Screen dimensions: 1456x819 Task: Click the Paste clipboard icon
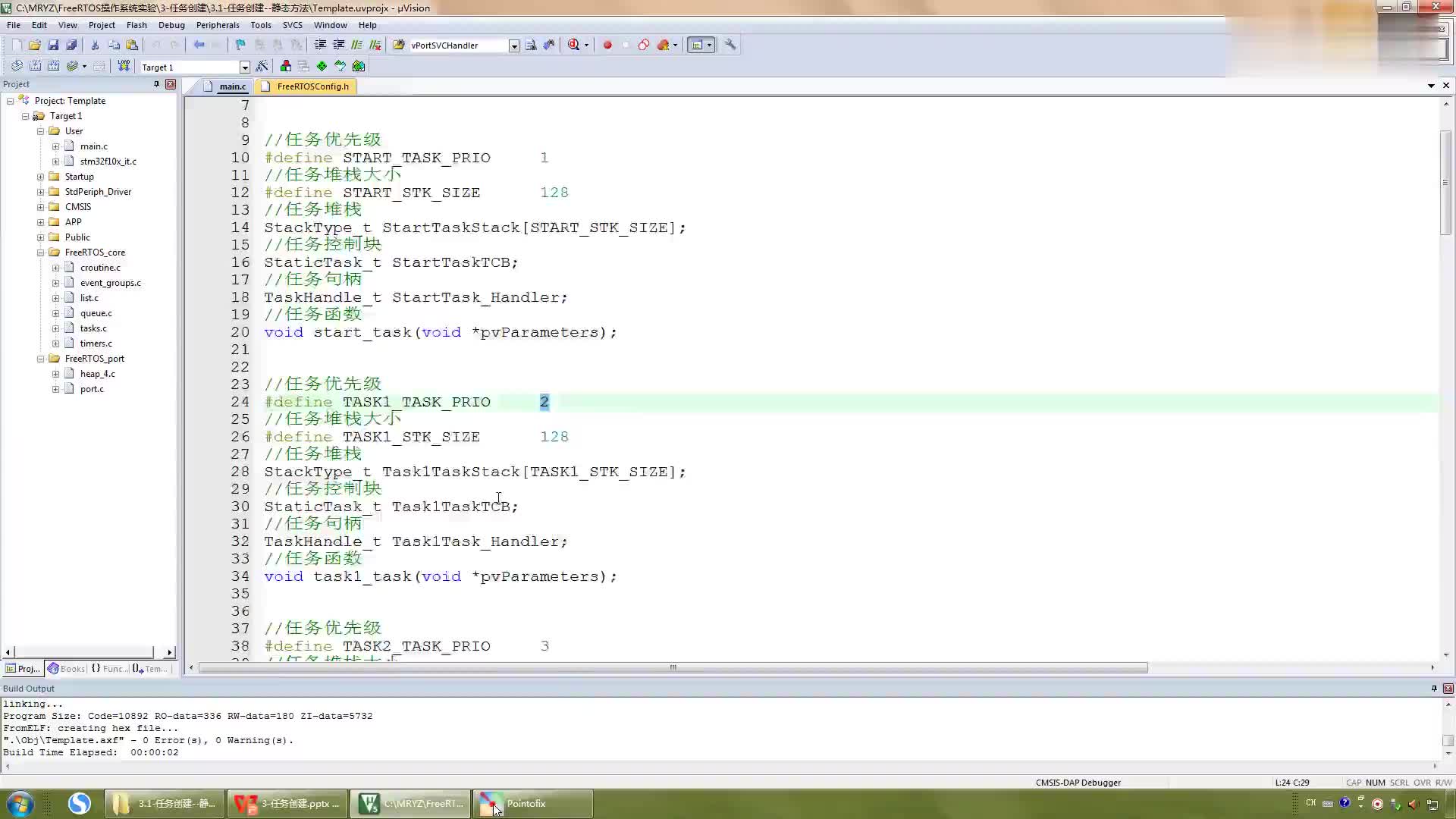pyautogui.click(x=132, y=45)
